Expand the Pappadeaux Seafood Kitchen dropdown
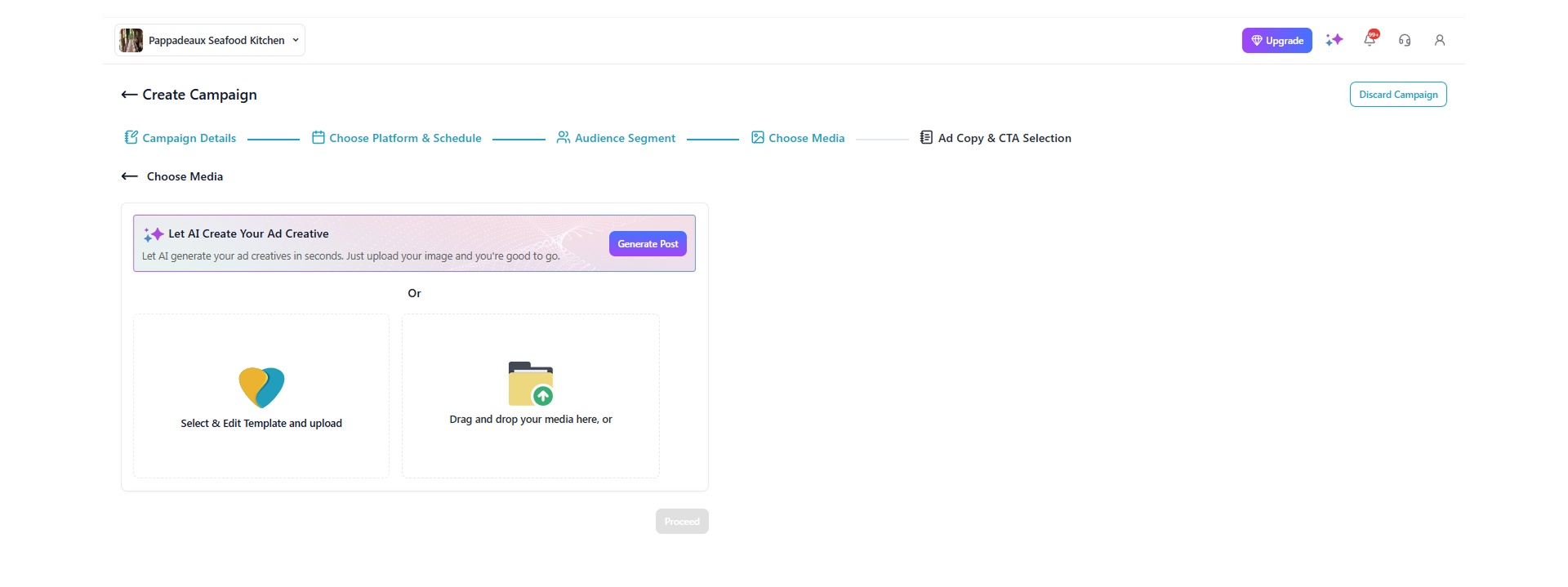1568x587 pixels. coord(296,40)
